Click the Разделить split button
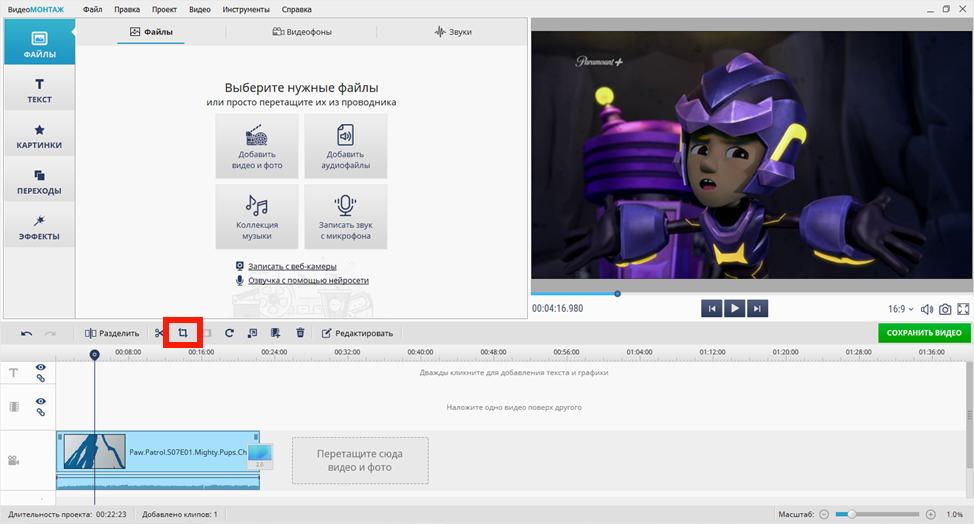974x524 pixels. (112, 333)
